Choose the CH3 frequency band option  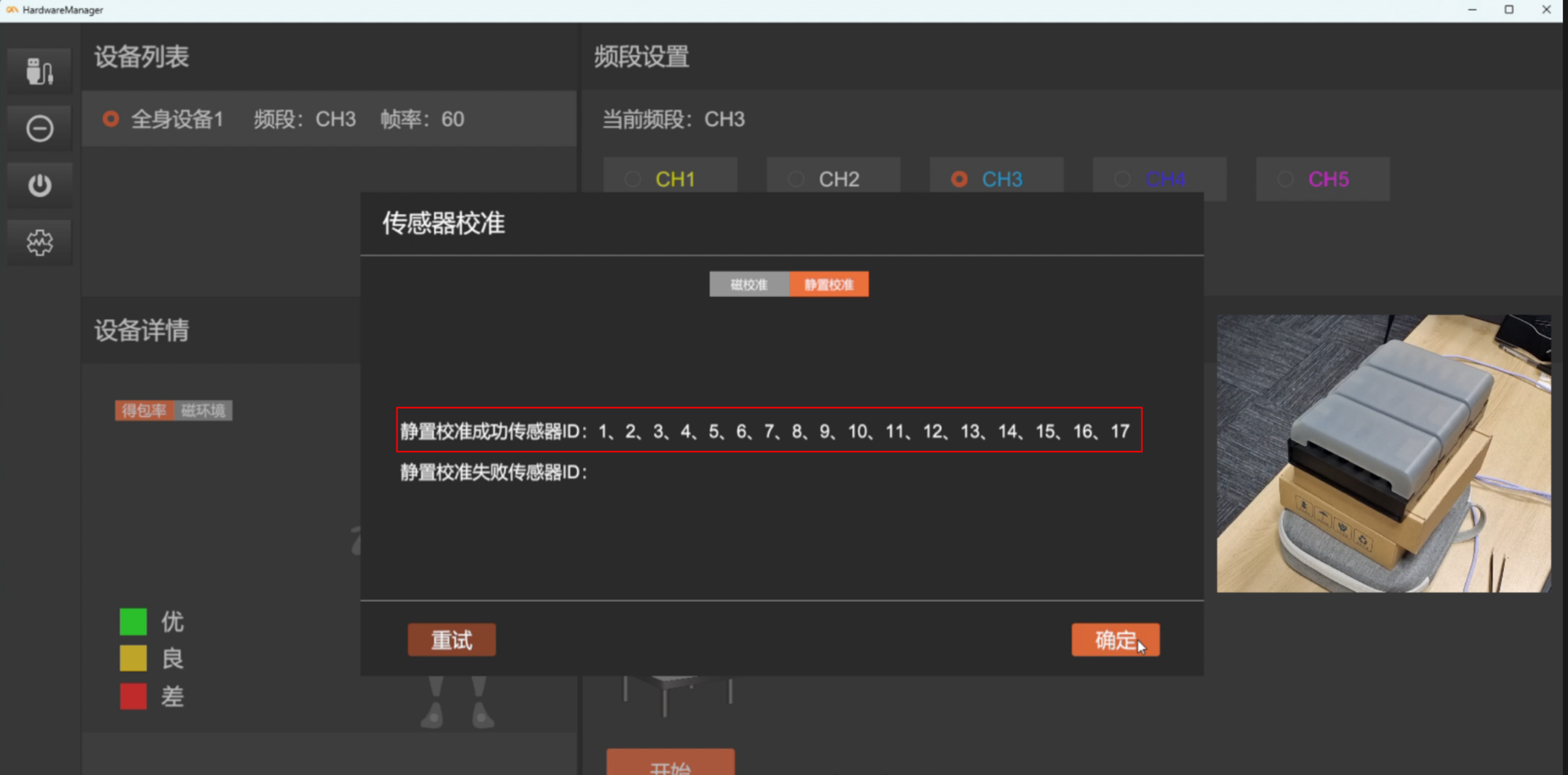click(x=960, y=179)
